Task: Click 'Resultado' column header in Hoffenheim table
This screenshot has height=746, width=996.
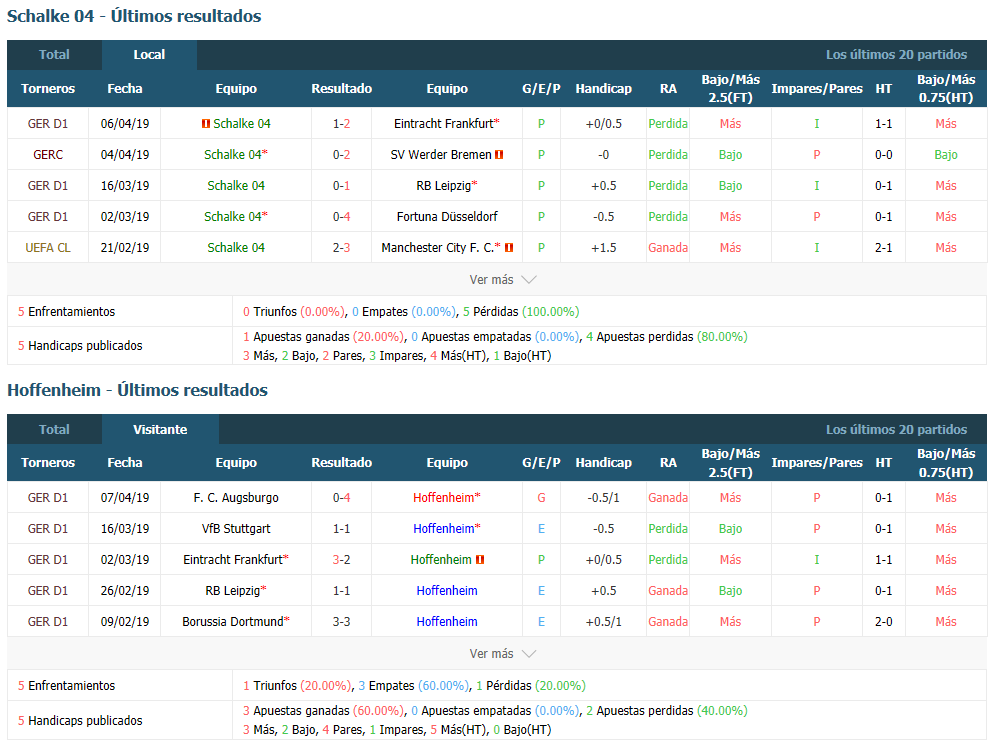Action: [x=342, y=463]
